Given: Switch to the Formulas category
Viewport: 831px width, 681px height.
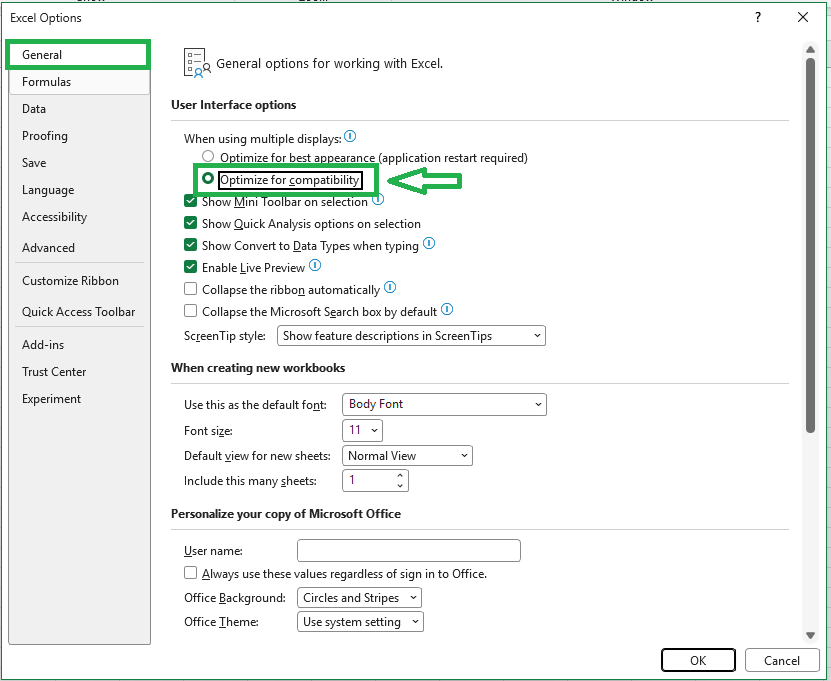Looking at the screenshot, I should 79,82.
